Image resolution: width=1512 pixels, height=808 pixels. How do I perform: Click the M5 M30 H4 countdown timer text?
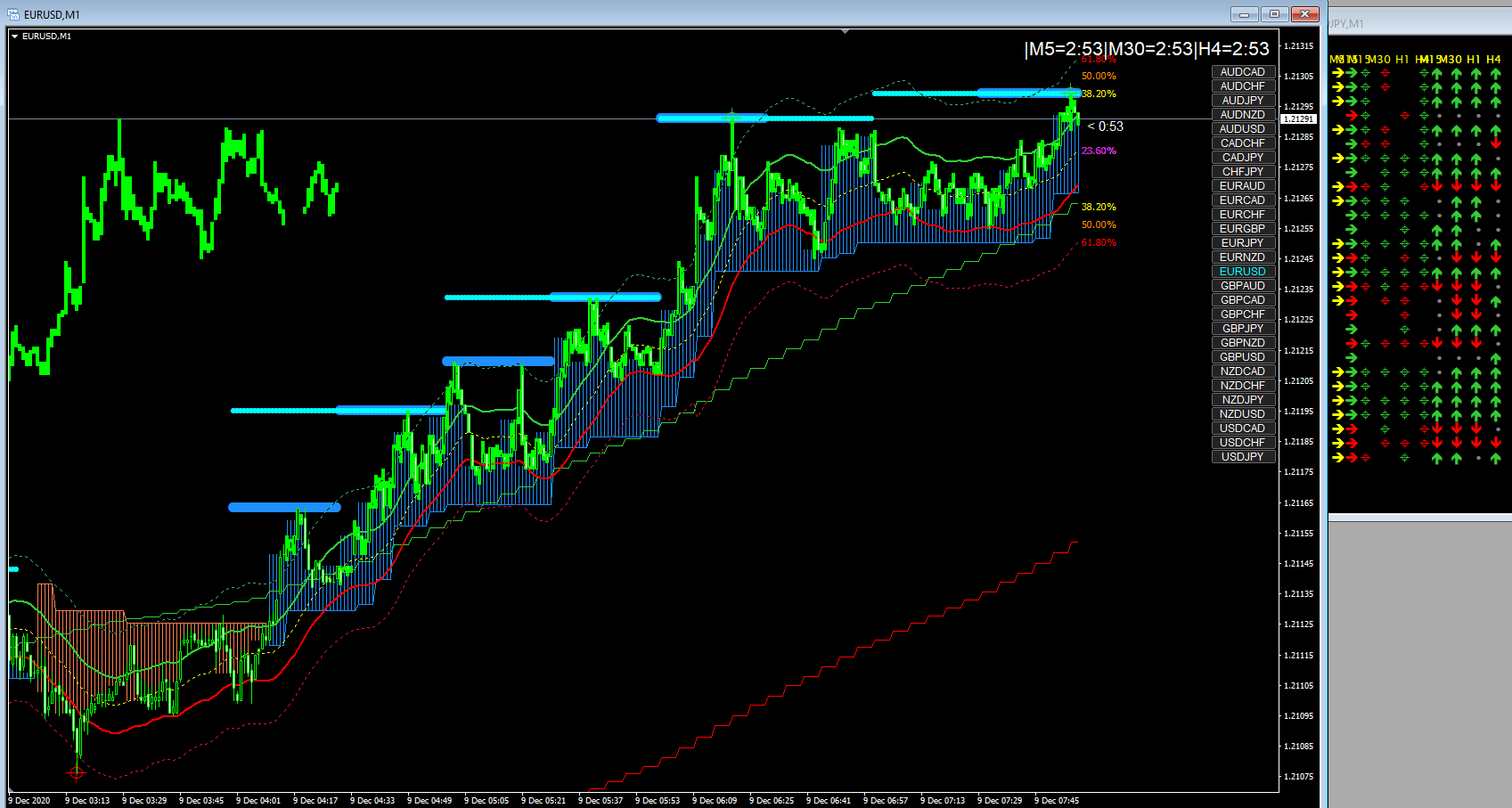point(1147,49)
